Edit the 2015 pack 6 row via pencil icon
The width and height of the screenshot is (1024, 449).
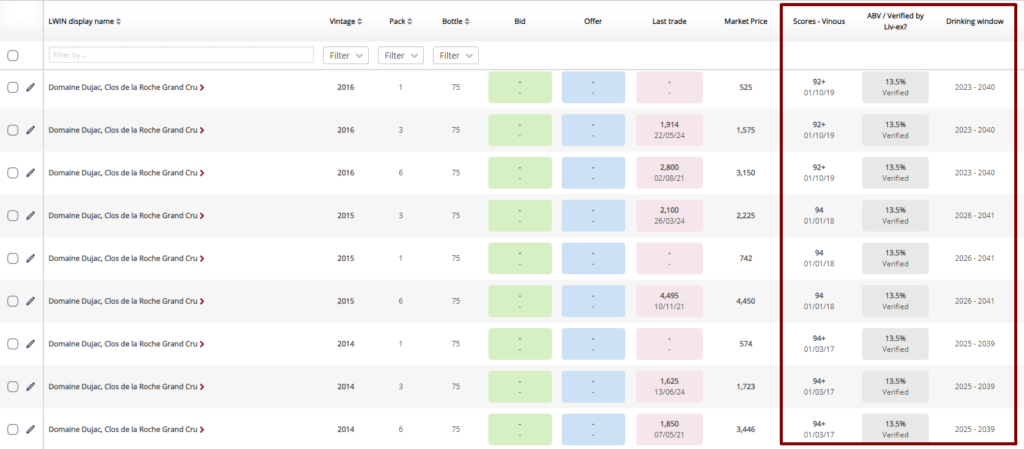(x=30, y=301)
